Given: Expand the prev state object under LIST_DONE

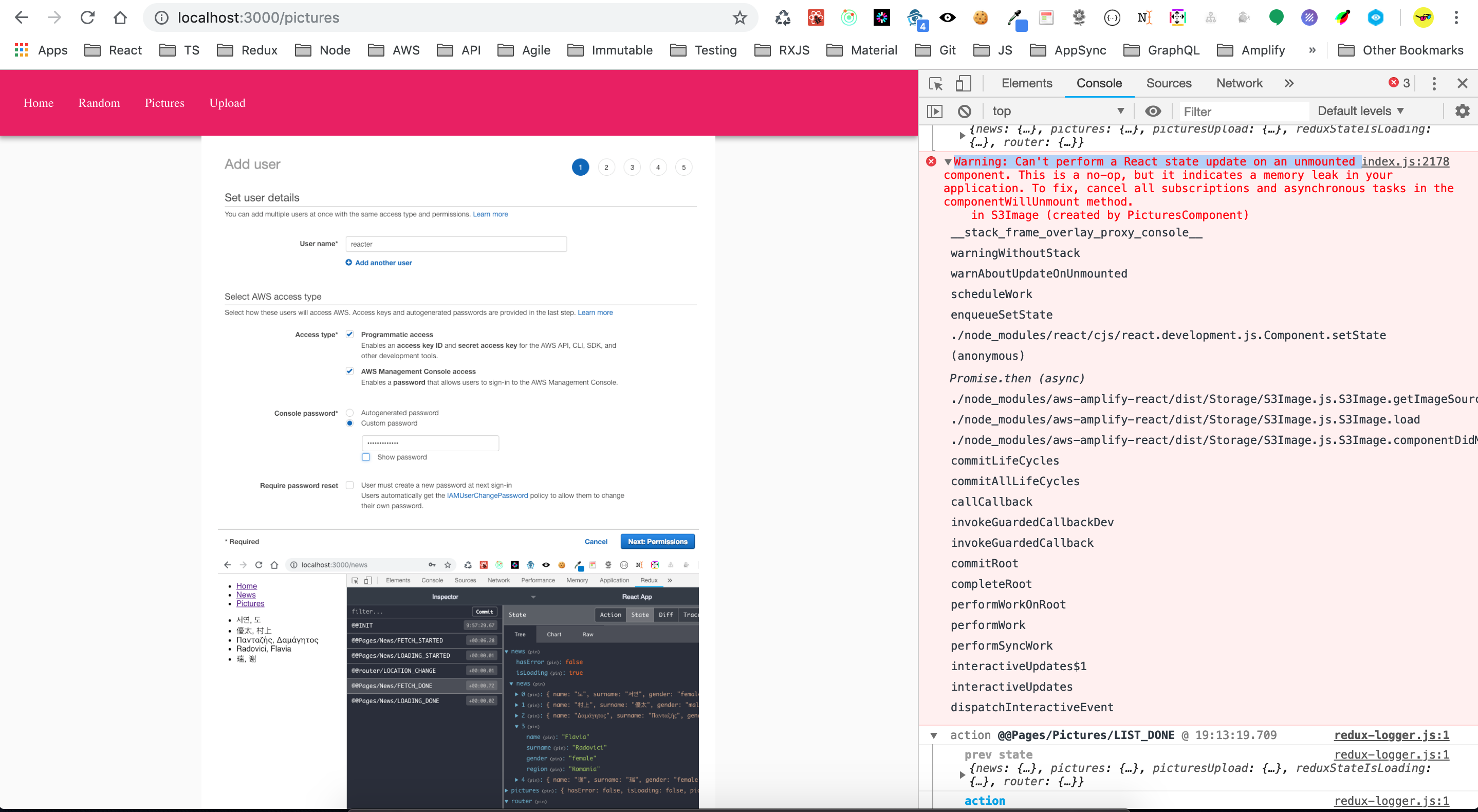Looking at the screenshot, I should tap(962, 774).
